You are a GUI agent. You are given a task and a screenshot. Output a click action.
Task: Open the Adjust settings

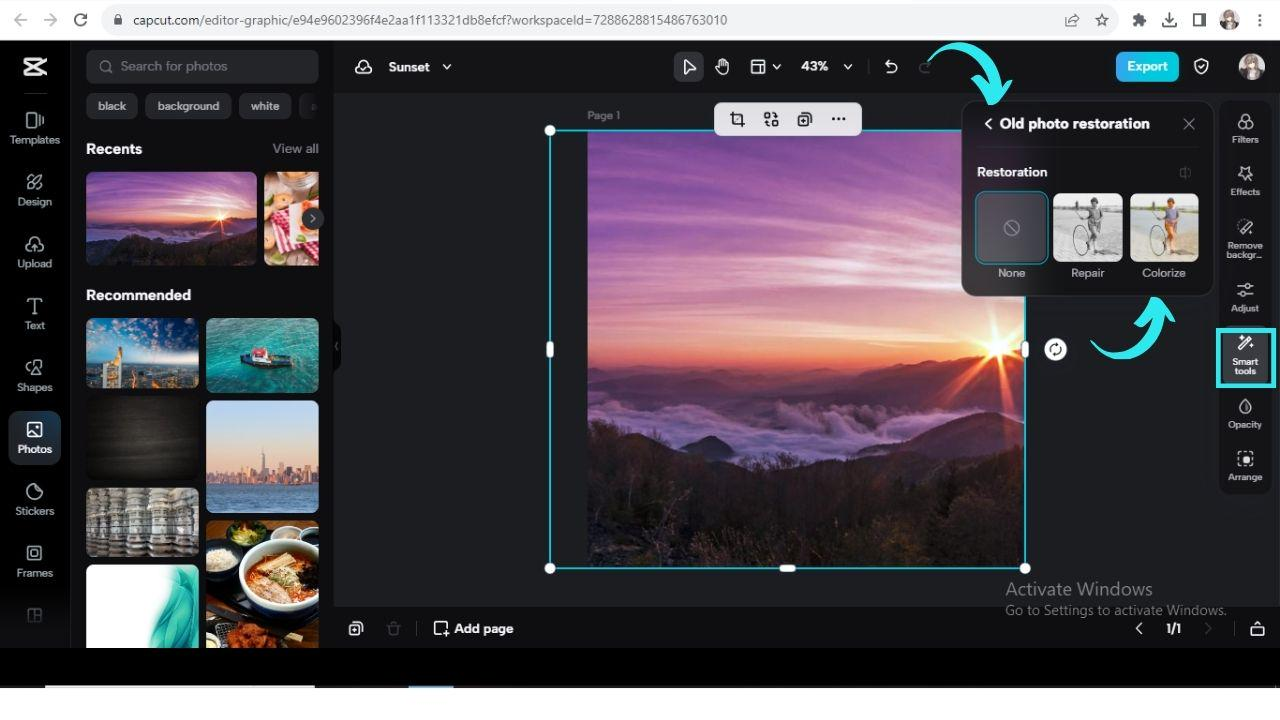click(1245, 297)
